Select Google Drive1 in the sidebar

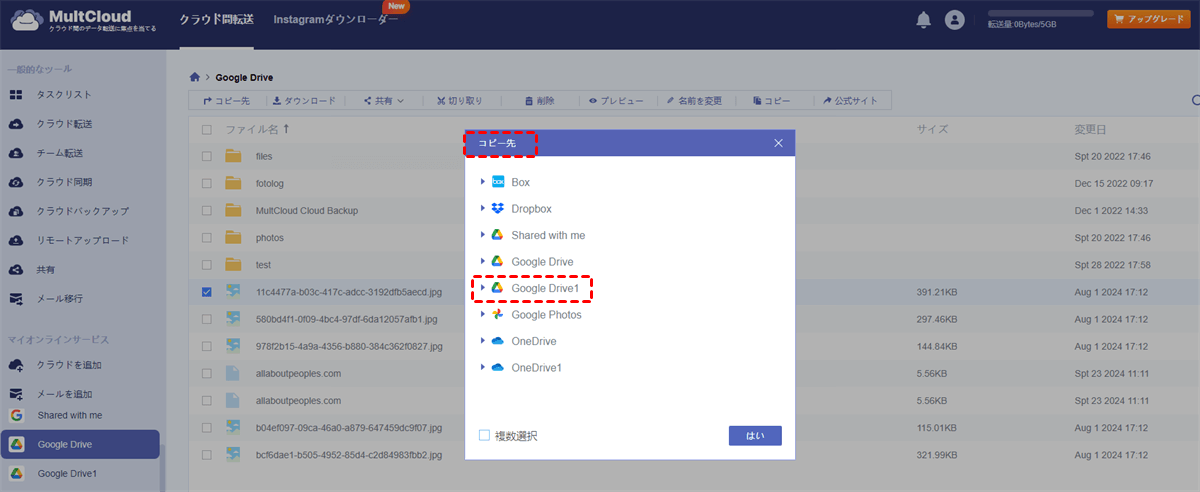tap(68, 473)
